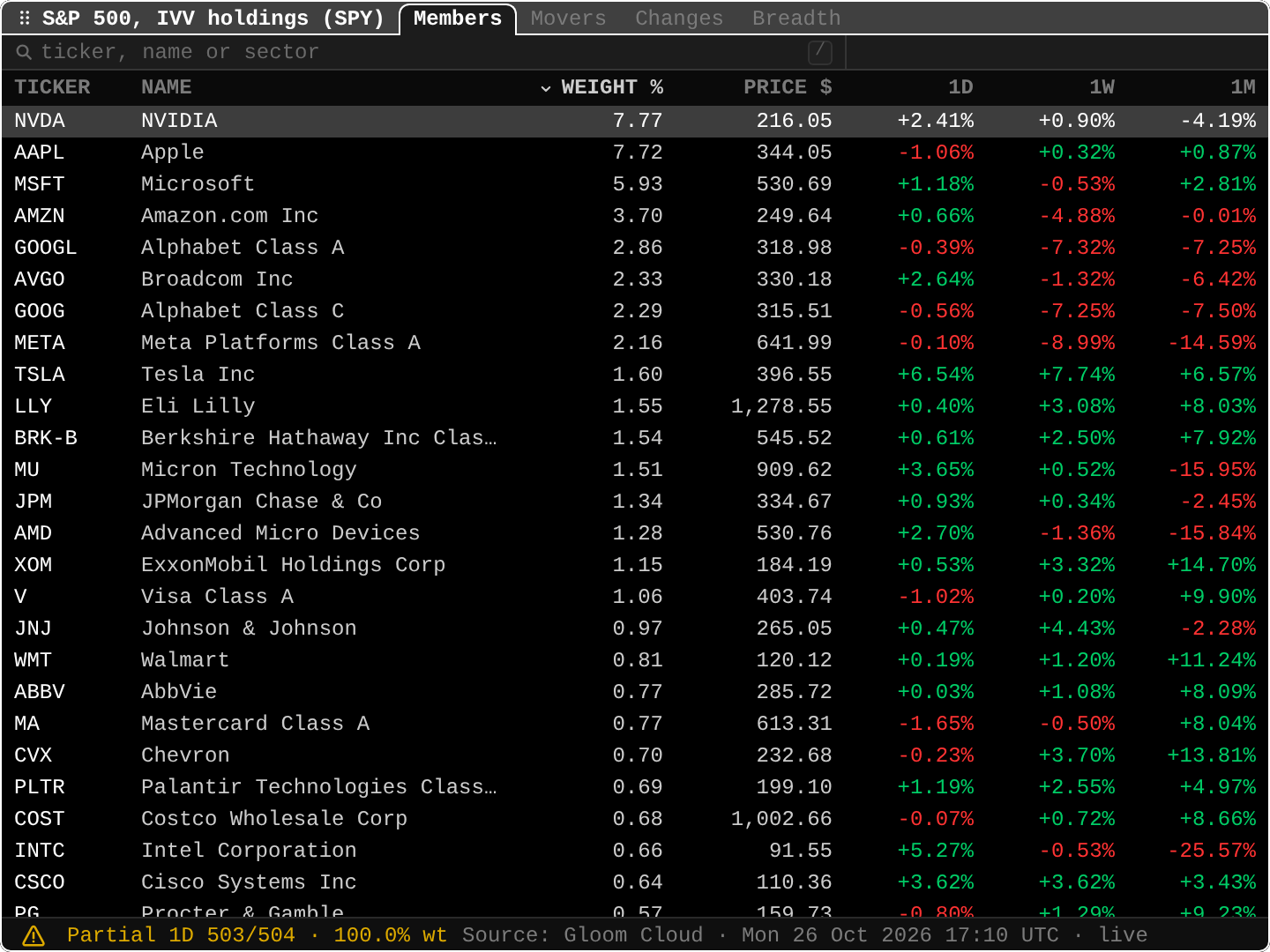Select the GOOGL ticker cell
The height and width of the screenshot is (952, 1270).
[46, 248]
